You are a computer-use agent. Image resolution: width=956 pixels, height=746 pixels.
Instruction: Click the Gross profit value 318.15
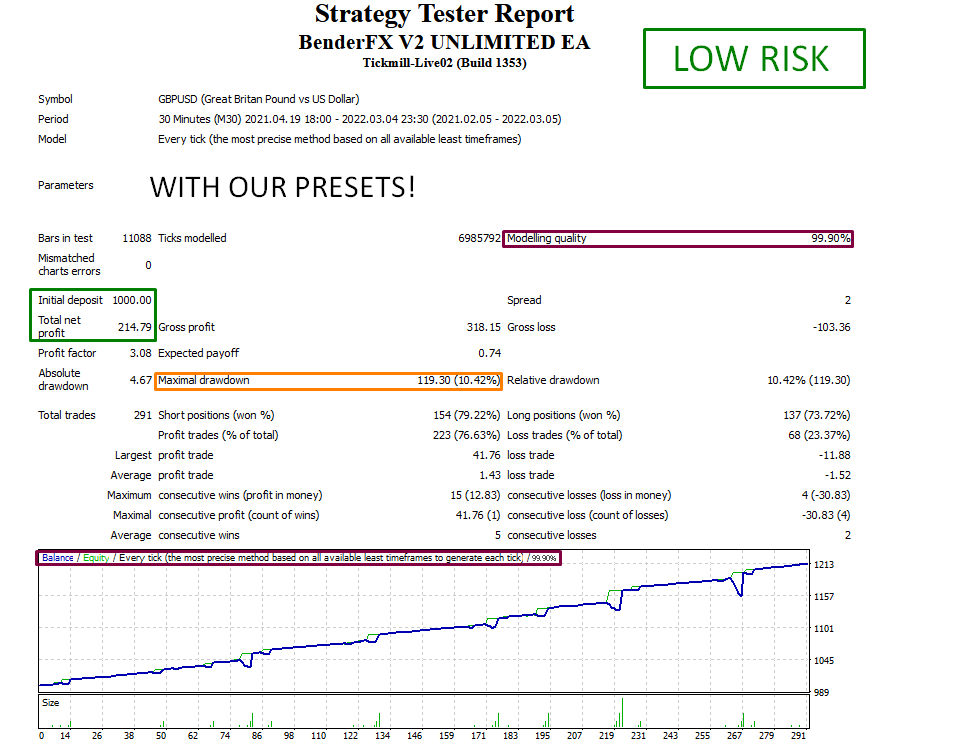[483, 327]
